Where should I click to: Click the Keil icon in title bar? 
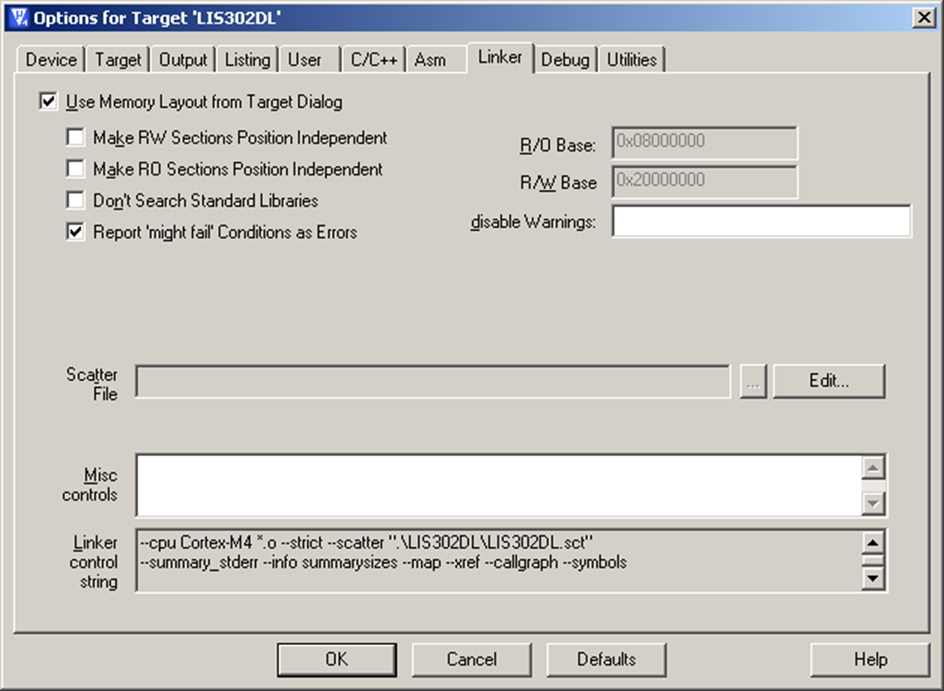coord(19,17)
